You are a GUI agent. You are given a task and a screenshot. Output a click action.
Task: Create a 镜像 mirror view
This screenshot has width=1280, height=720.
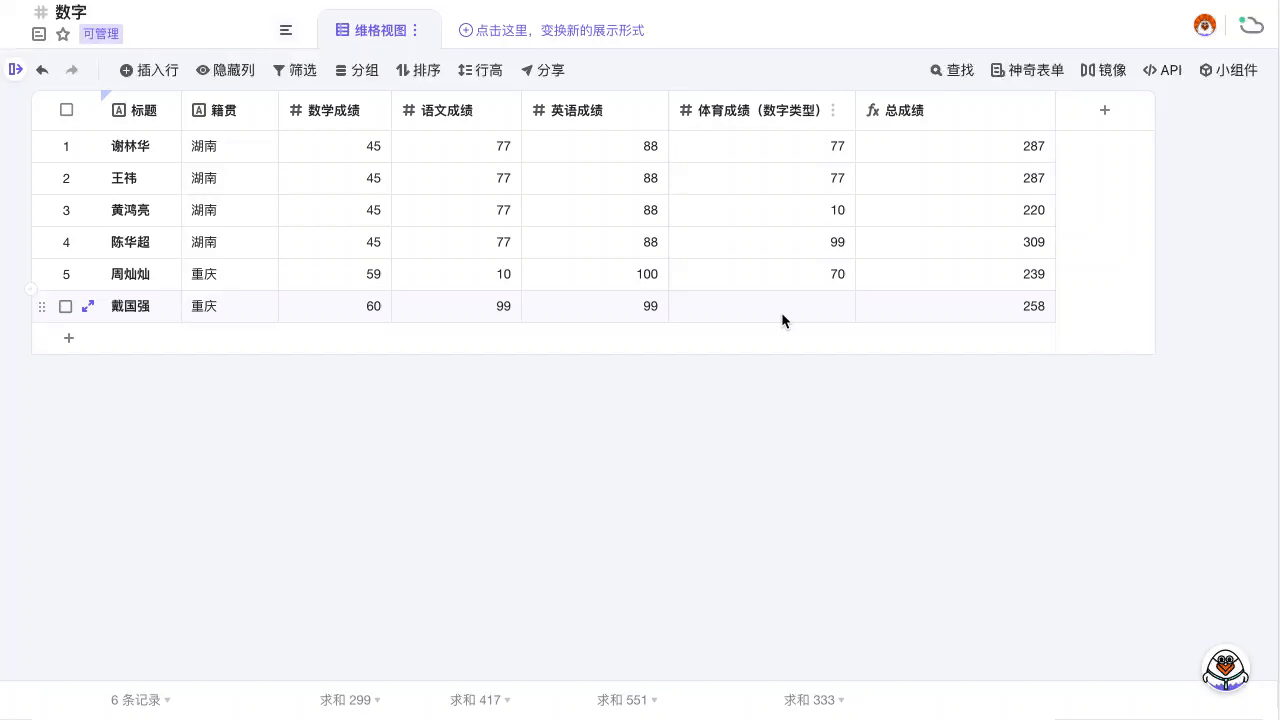tap(1103, 70)
